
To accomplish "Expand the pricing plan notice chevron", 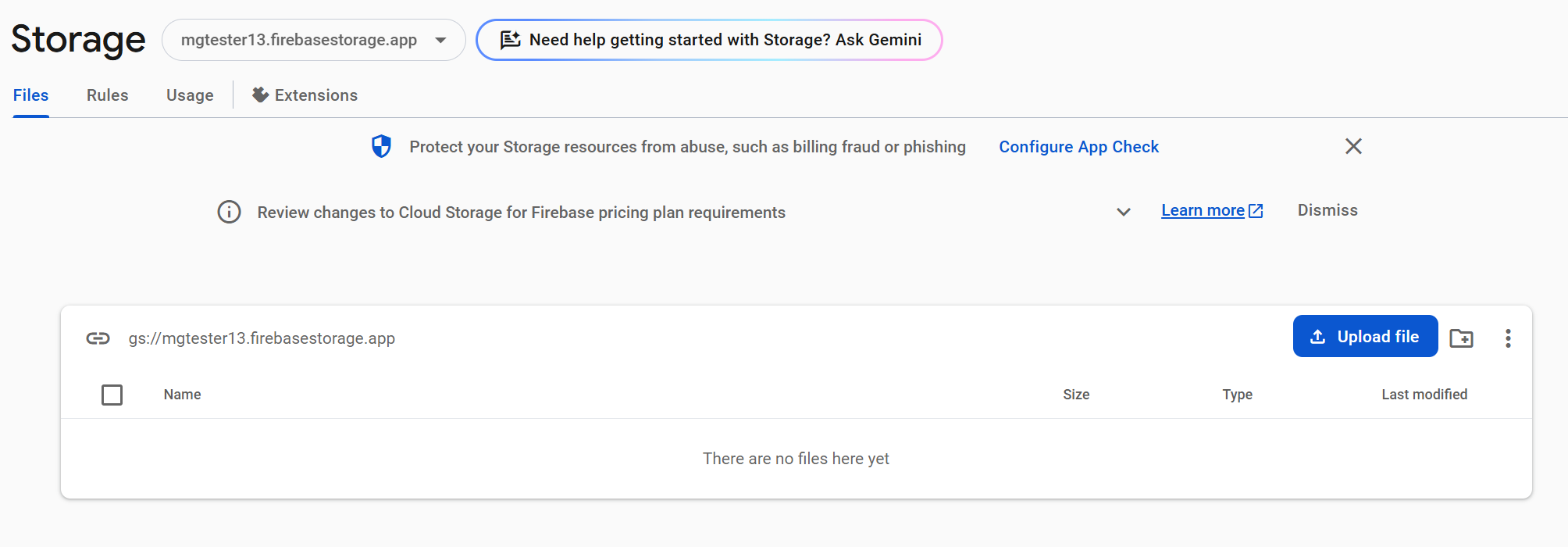I will [1124, 212].
